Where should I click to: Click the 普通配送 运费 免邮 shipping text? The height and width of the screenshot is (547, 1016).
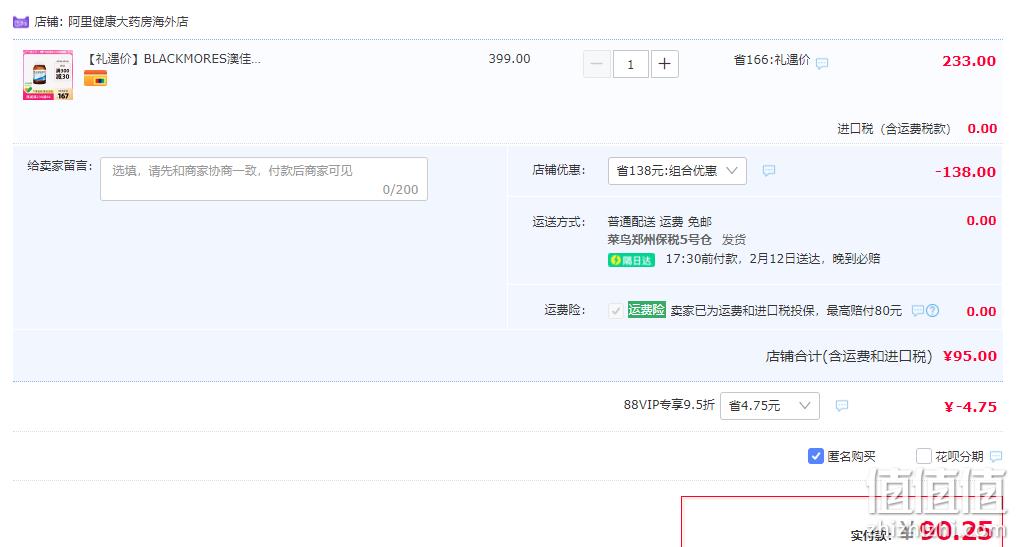click(660, 222)
